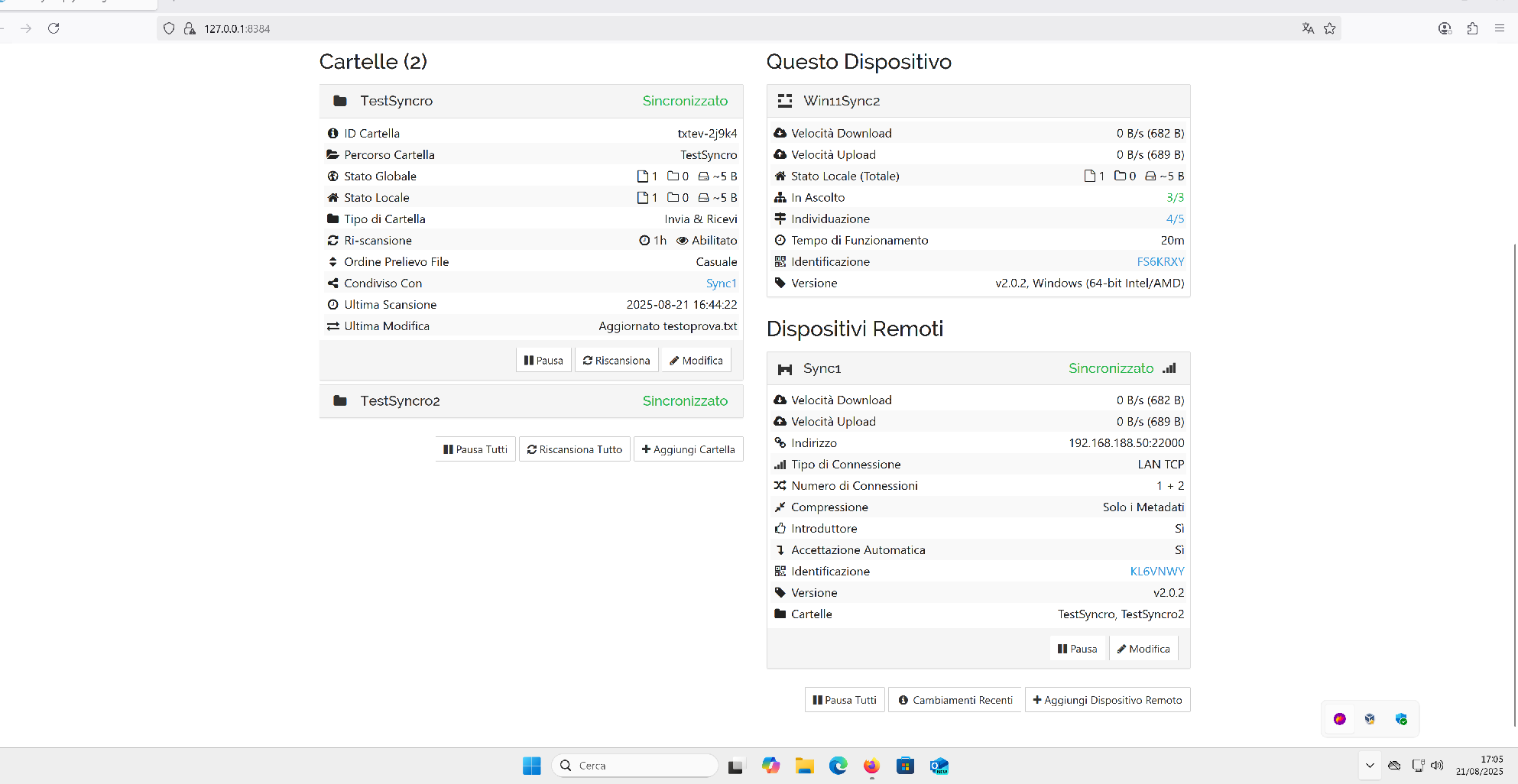Screen dimensions: 1518x784
Task: Collapse the Sync1 remote device panel
Action: coord(978,368)
